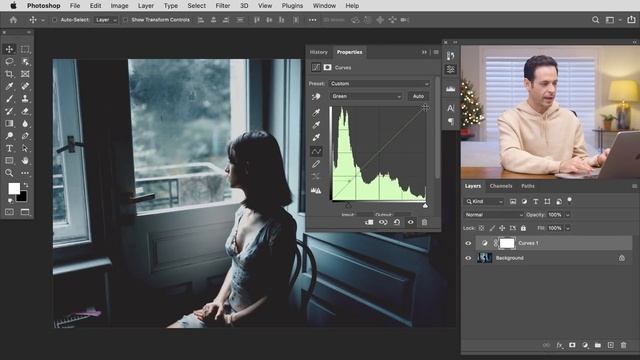The width and height of the screenshot is (640, 360).
Task: Switch to the Paths tab
Action: pos(528,186)
